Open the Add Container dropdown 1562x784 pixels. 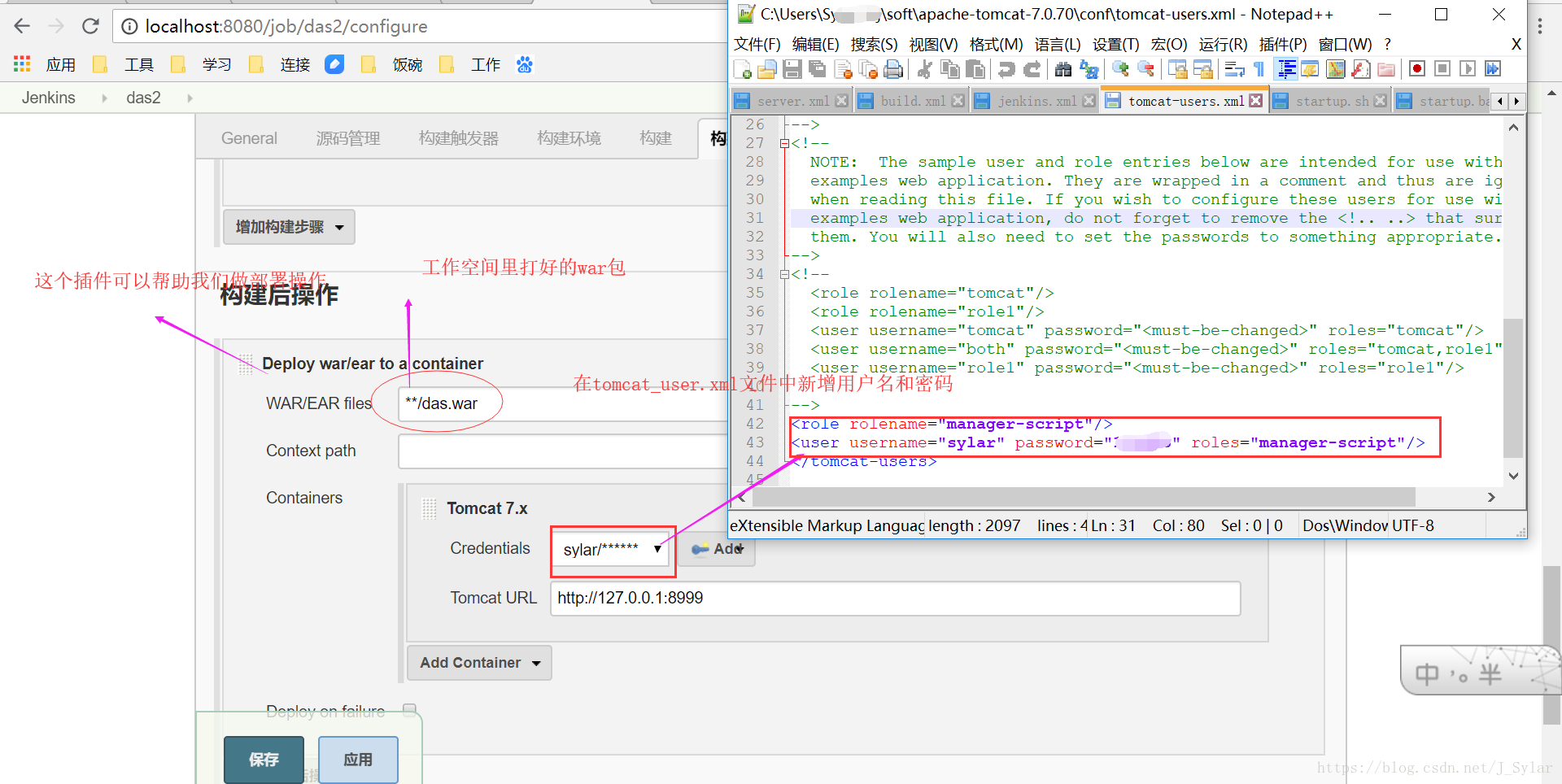tap(479, 663)
